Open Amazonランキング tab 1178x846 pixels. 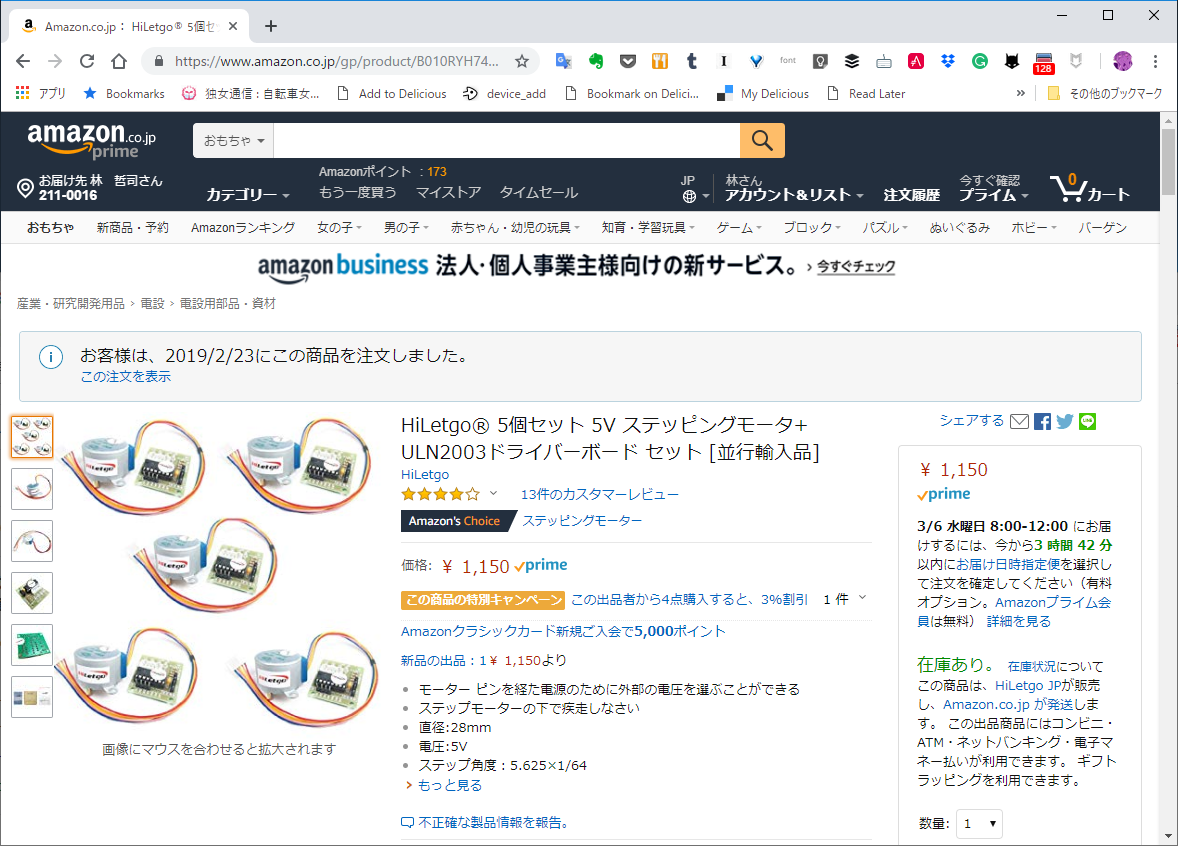coord(243,228)
